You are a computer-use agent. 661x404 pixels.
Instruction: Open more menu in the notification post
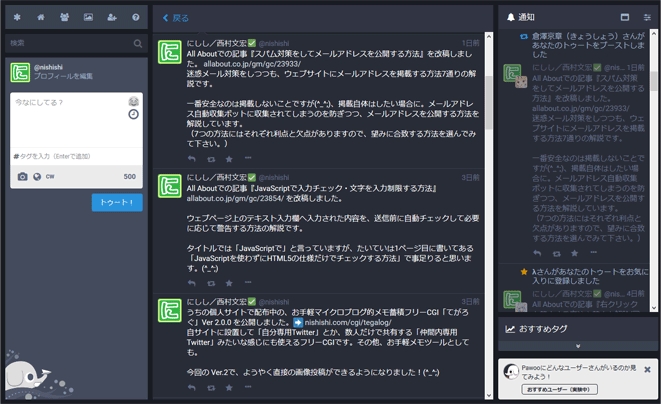pyautogui.click(x=594, y=253)
